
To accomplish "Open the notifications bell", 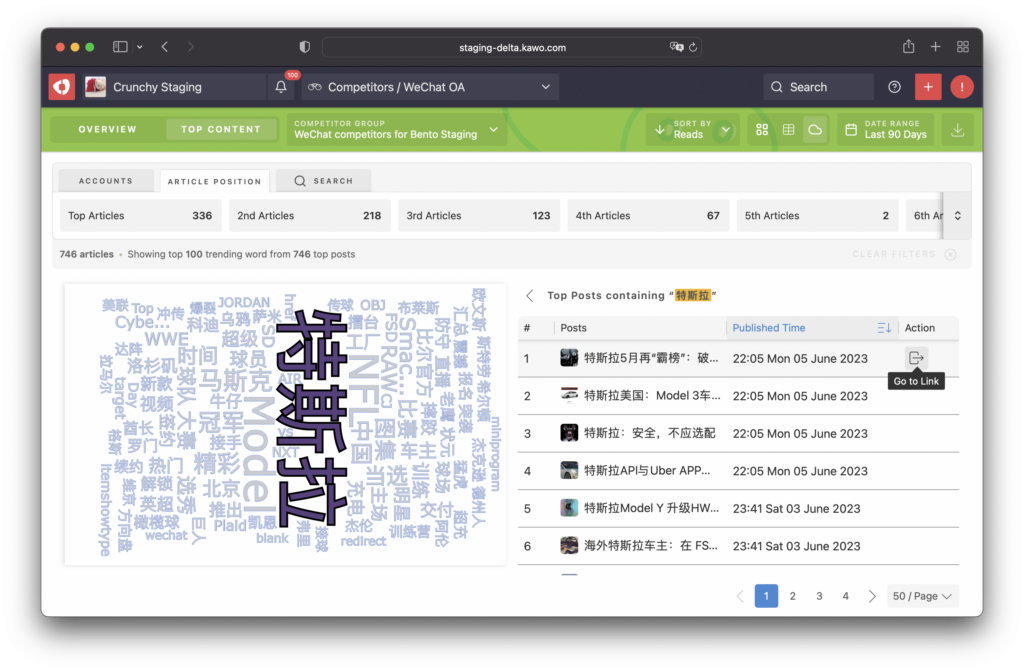I will click(x=281, y=87).
